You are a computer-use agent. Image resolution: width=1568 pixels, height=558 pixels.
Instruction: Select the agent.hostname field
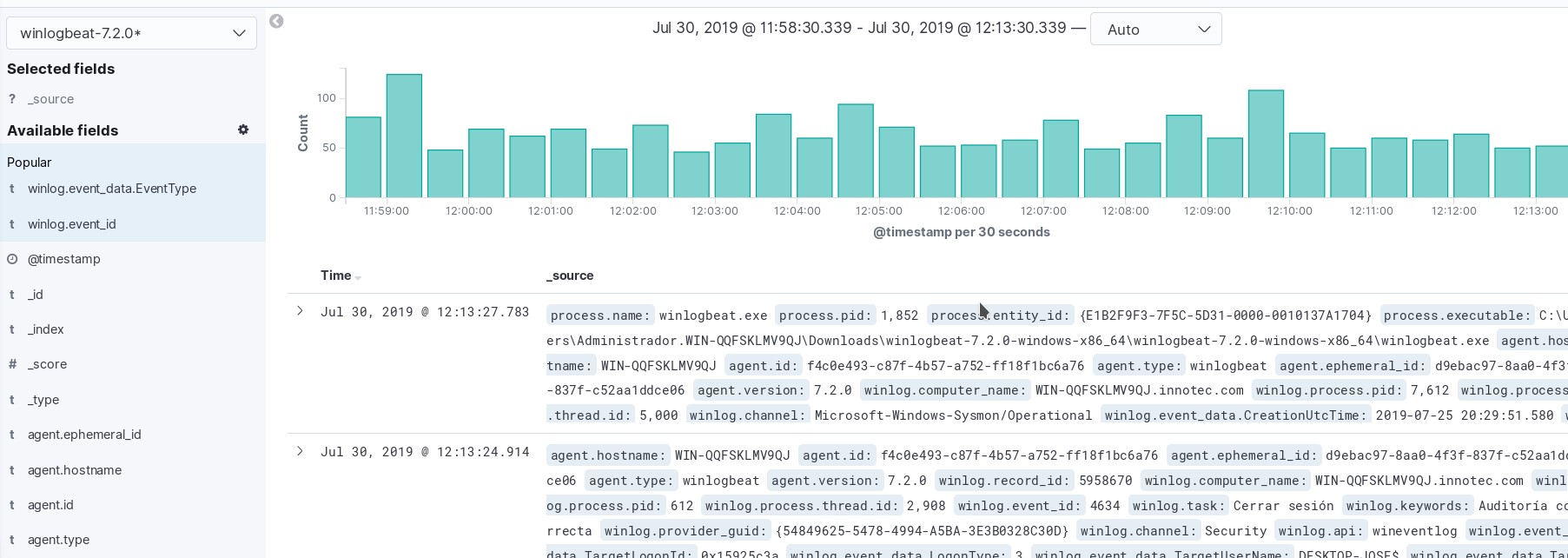click(x=75, y=470)
